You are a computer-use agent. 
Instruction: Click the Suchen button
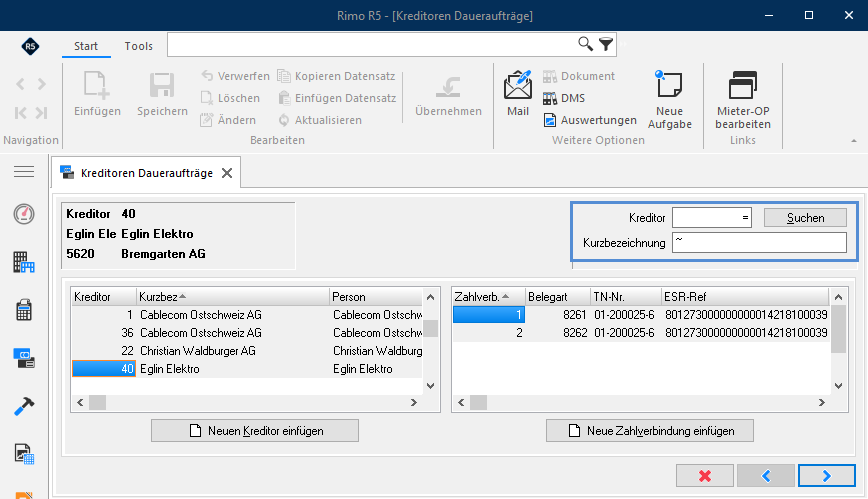805,218
